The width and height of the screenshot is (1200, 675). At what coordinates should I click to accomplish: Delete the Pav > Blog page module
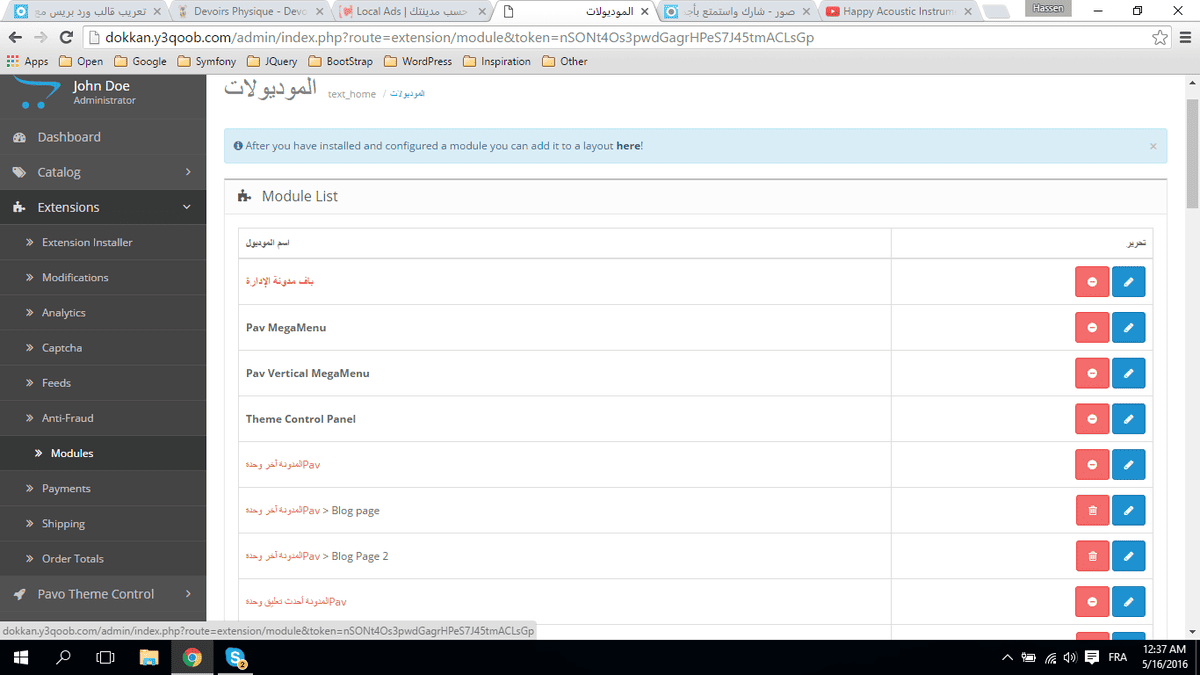coord(1092,510)
